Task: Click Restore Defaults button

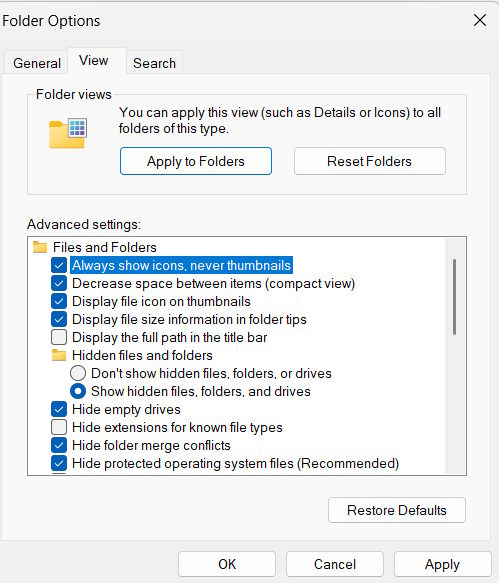Action: (x=397, y=510)
